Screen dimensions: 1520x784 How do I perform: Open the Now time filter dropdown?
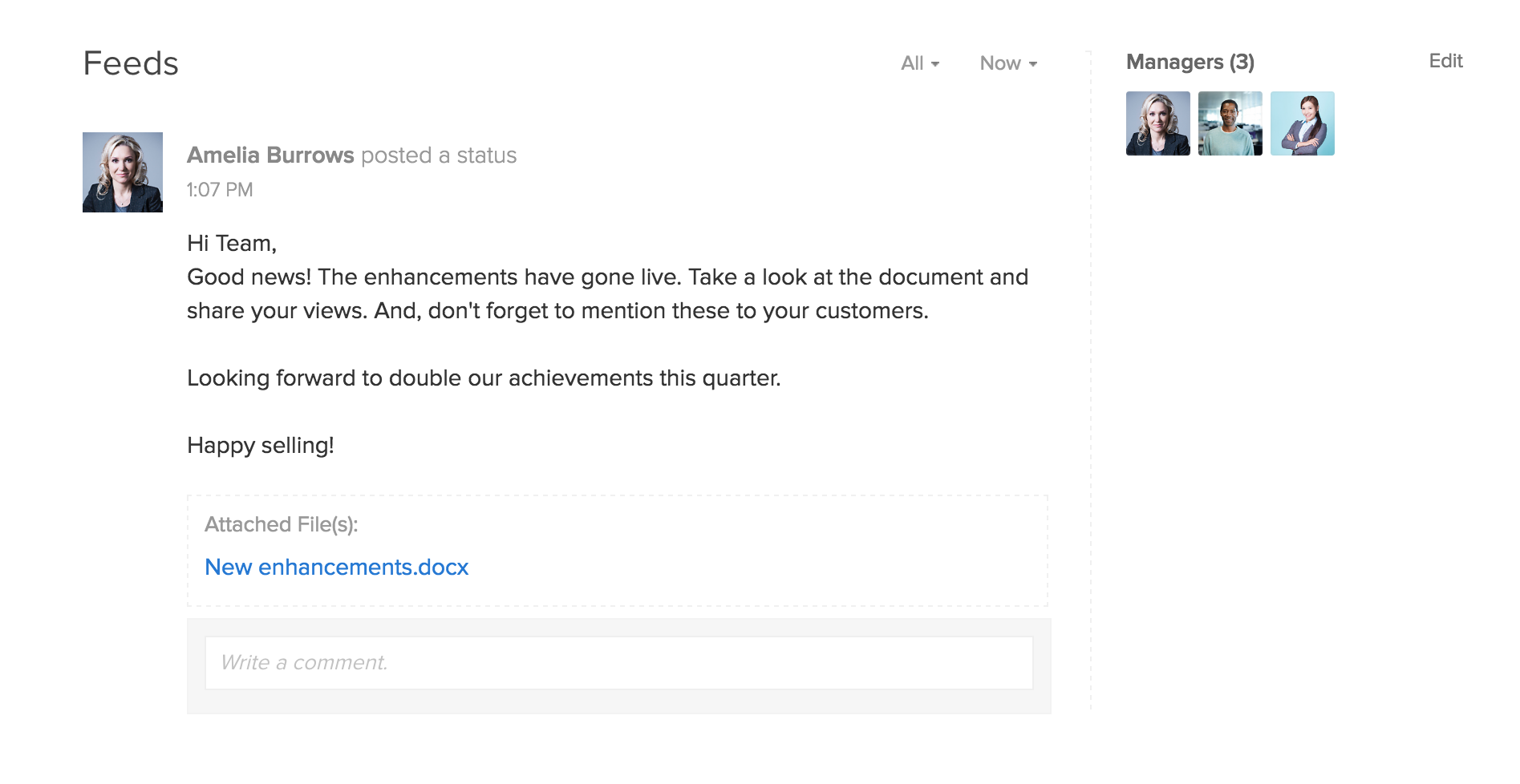point(1007,63)
